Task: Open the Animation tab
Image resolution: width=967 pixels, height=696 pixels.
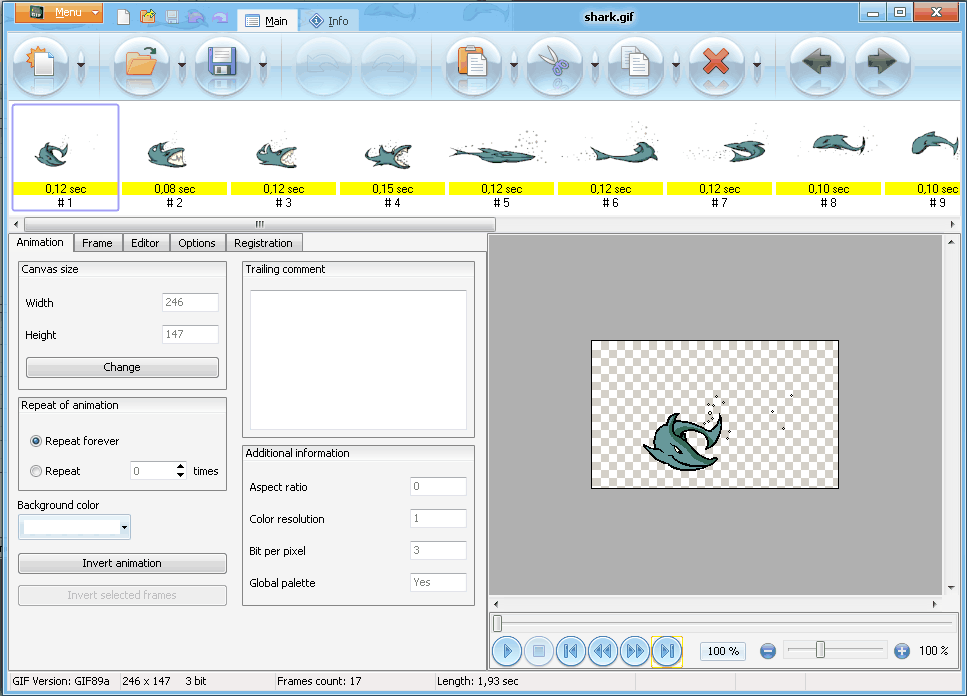Action: click(x=40, y=242)
